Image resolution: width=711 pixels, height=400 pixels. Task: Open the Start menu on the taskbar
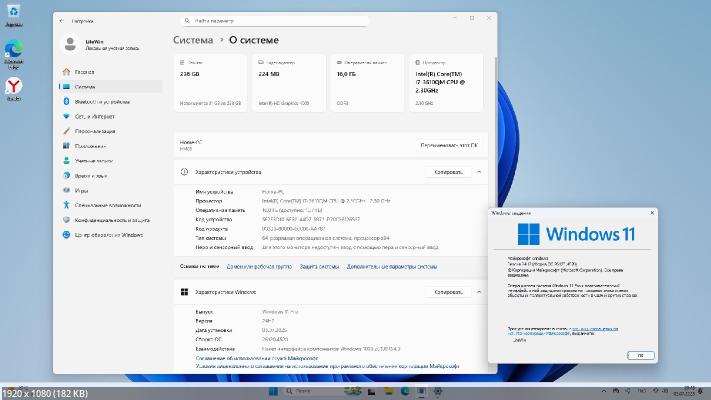[273, 391]
